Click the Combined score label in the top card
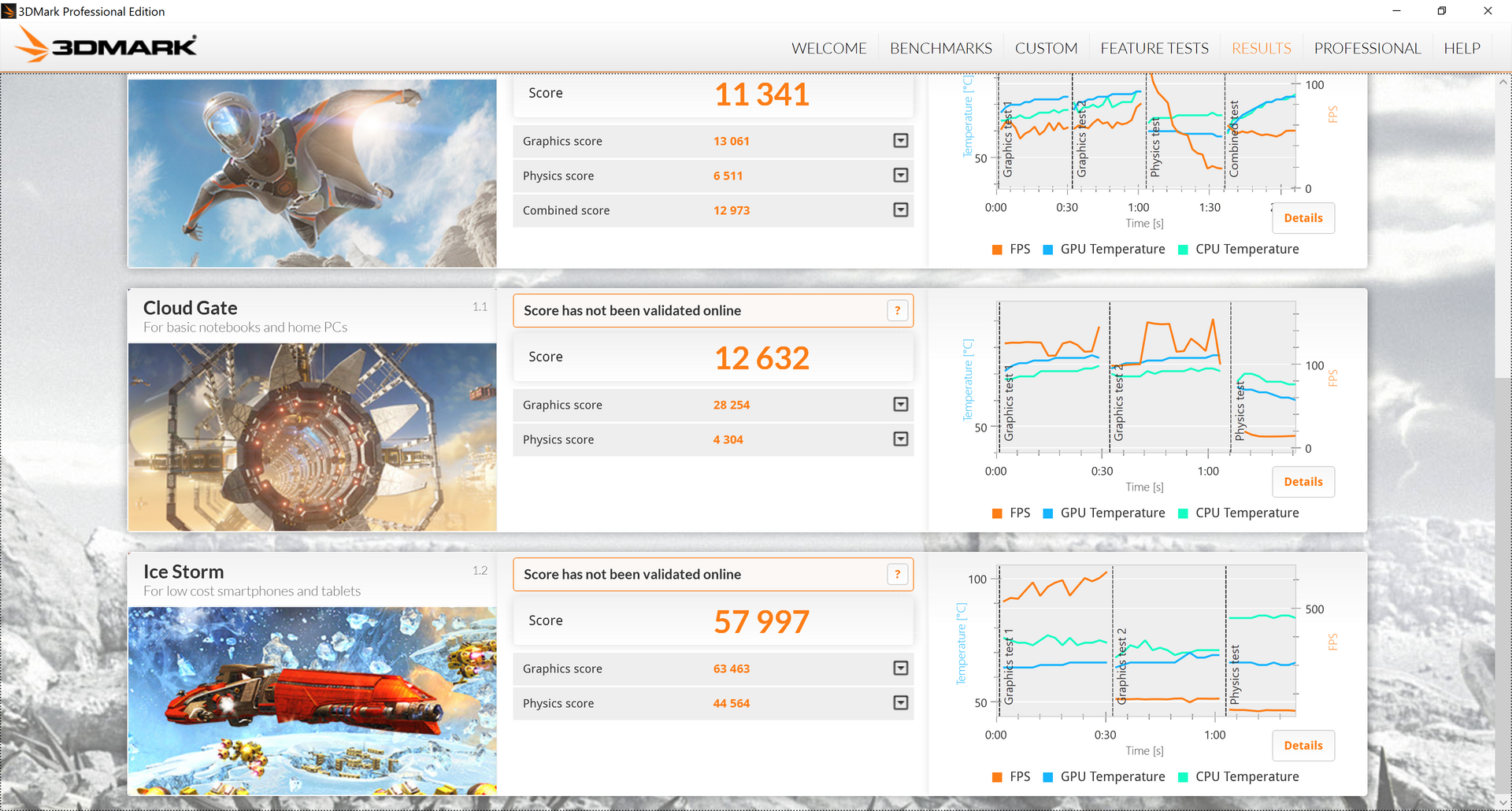Image resolution: width=1512 pixels, height=811 pixels. 566,211
